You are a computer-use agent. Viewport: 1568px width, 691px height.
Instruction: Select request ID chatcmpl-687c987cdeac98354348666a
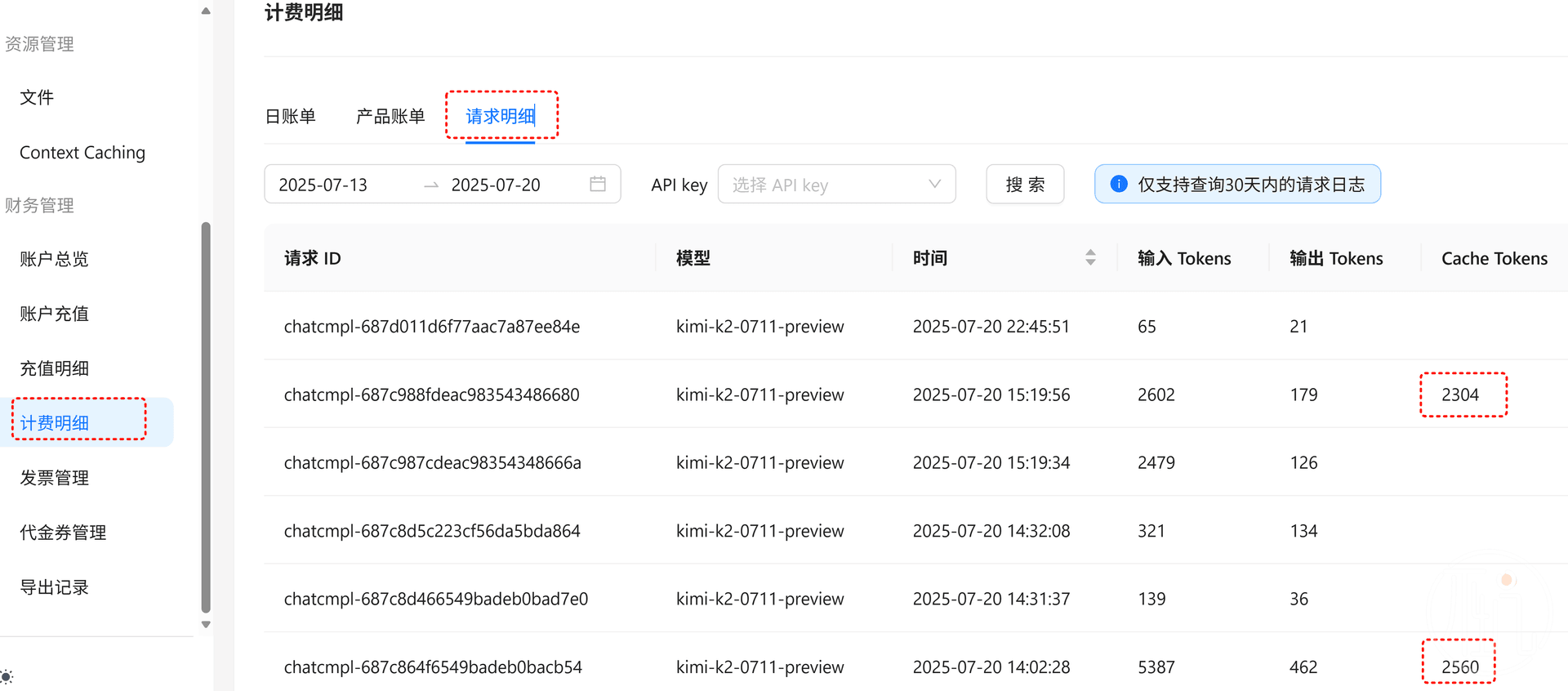(x=433, y=462)
